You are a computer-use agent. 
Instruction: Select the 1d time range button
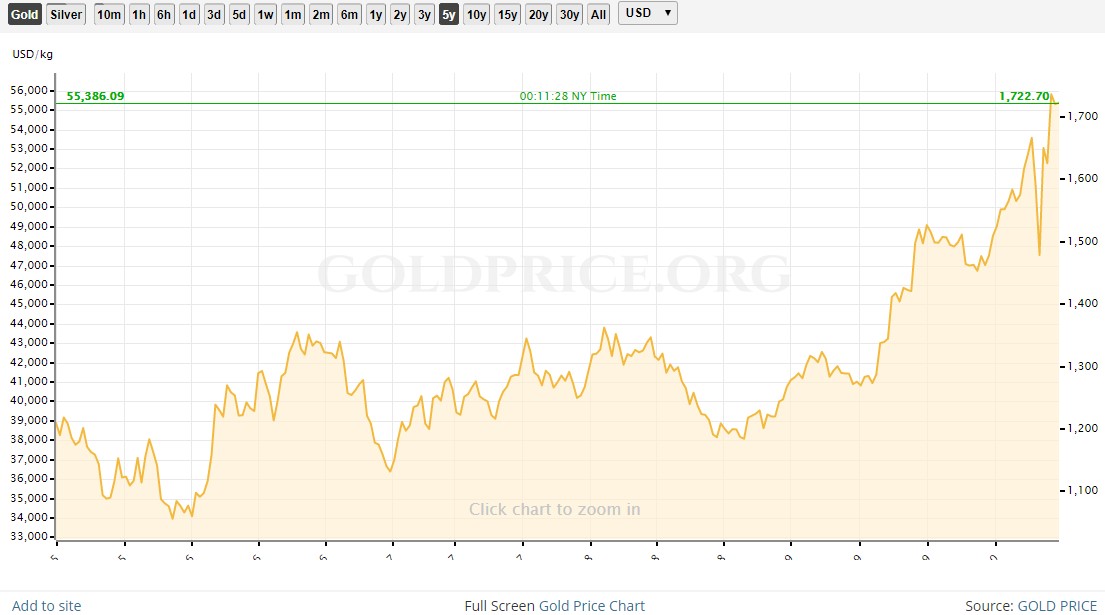tap(189, 14)
